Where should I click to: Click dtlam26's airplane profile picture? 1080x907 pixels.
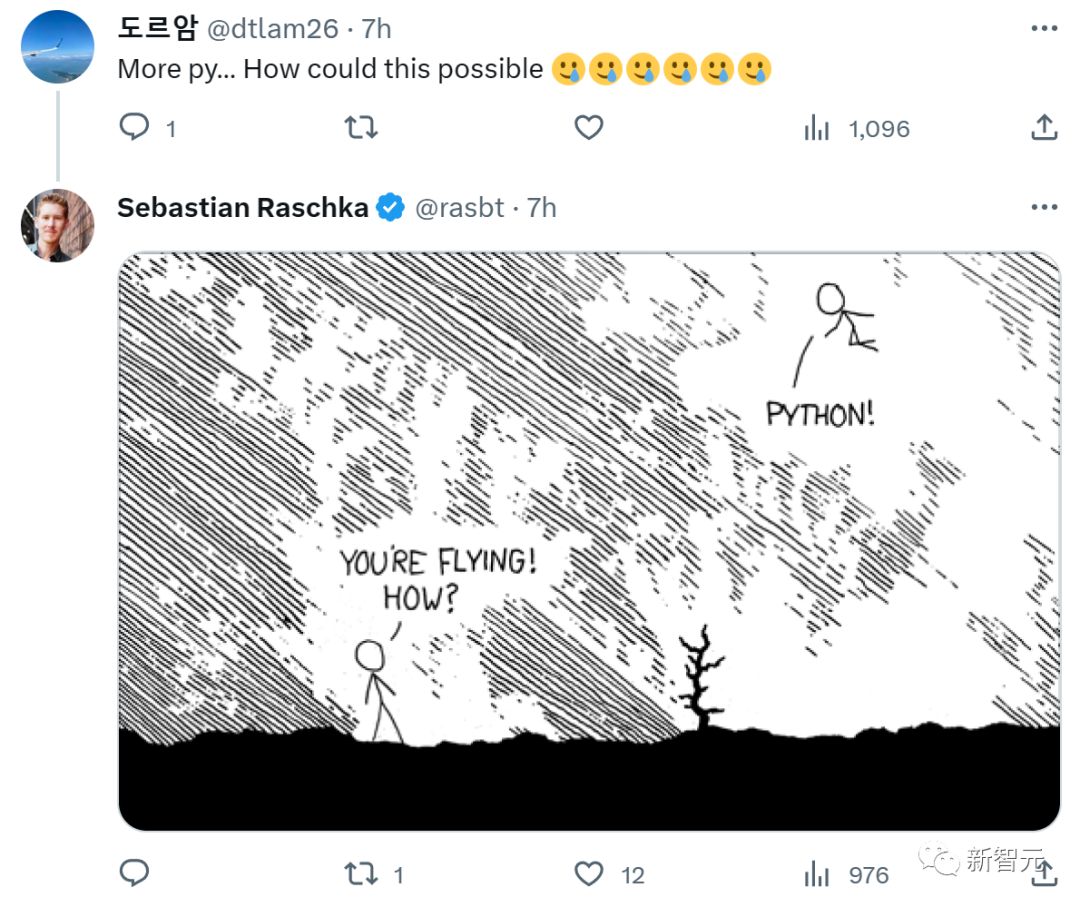coord(57,47)
